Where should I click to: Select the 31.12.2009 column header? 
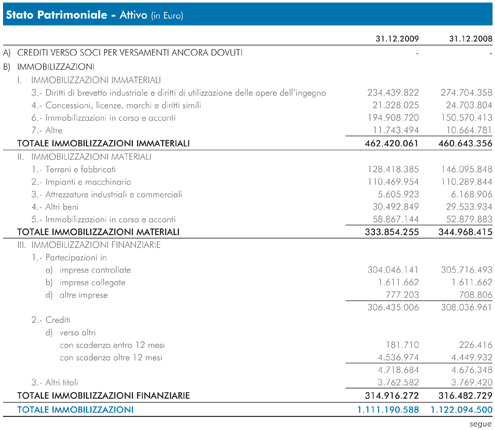pos(397,39)
